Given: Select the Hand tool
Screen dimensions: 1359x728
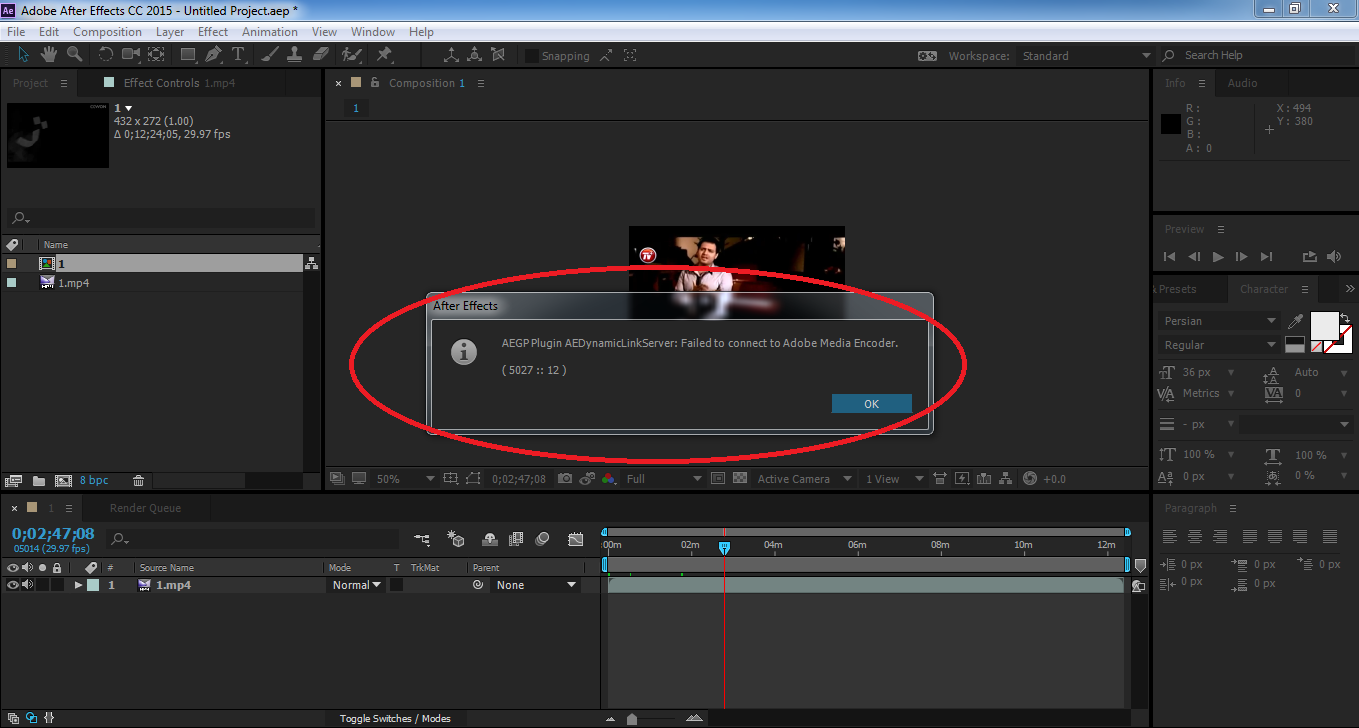Looking at the screenshot, I should point(49,54).
